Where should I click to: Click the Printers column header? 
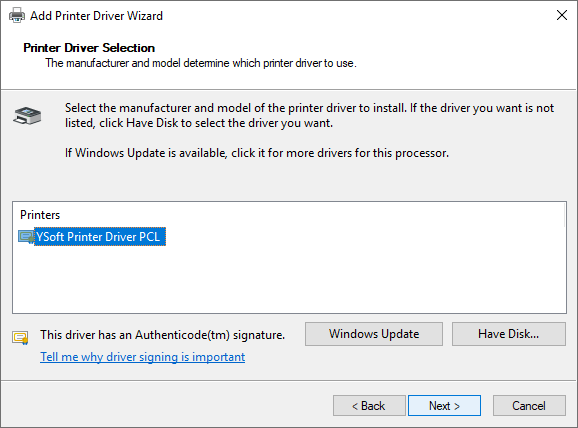click(x=40, y=215)
